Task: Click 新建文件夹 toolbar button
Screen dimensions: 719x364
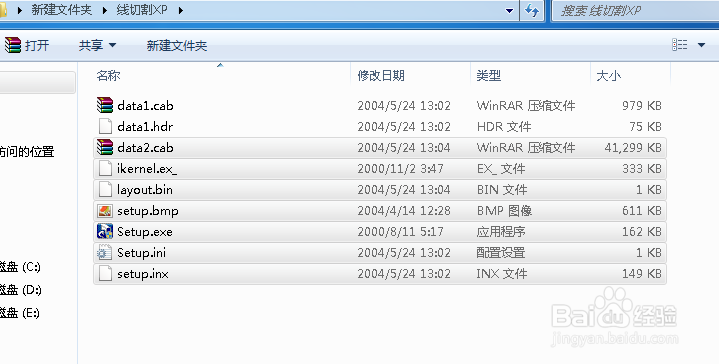Action: tap(177, 45)
